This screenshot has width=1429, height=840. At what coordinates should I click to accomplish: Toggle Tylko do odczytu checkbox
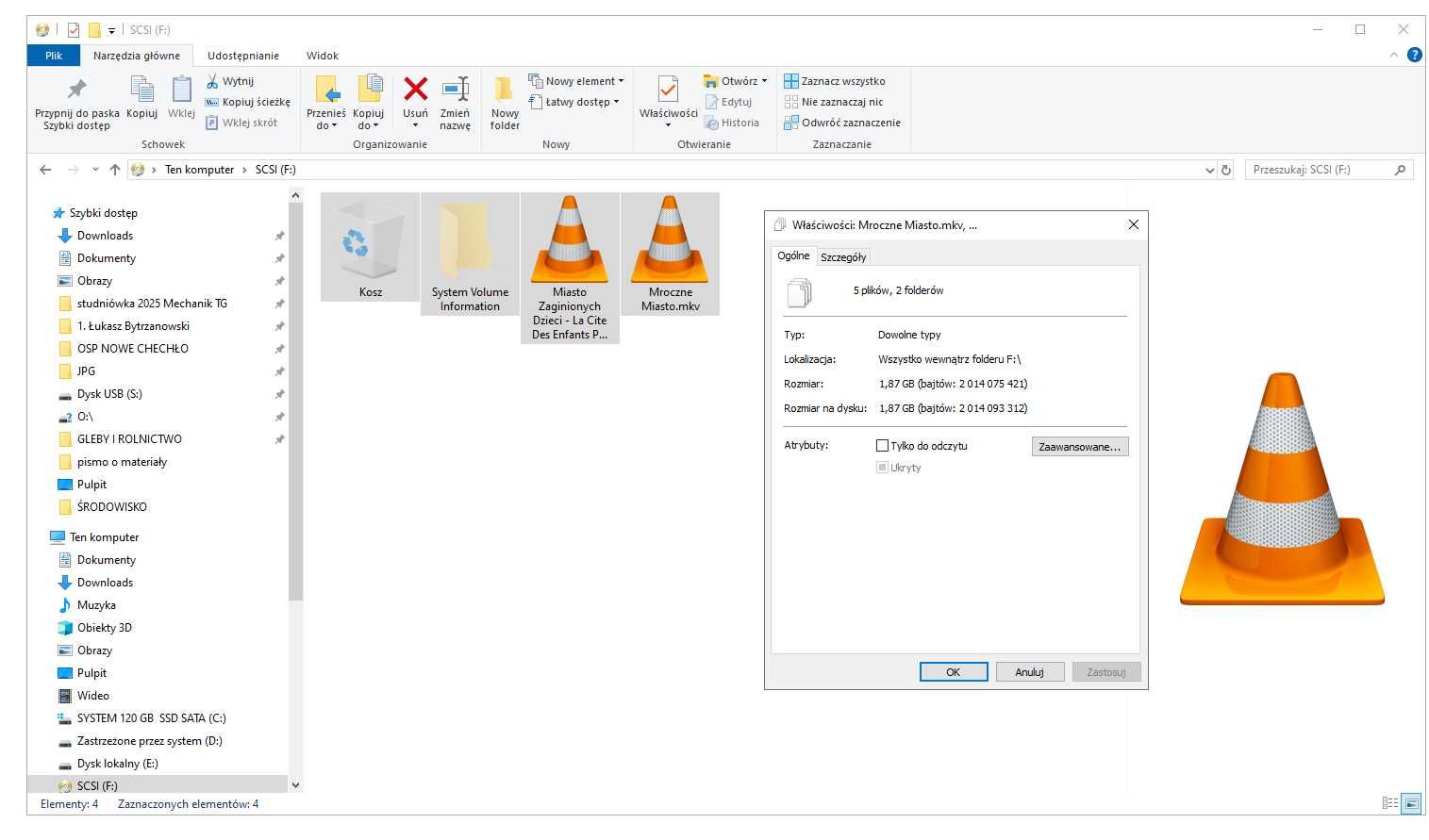[882, 446]
